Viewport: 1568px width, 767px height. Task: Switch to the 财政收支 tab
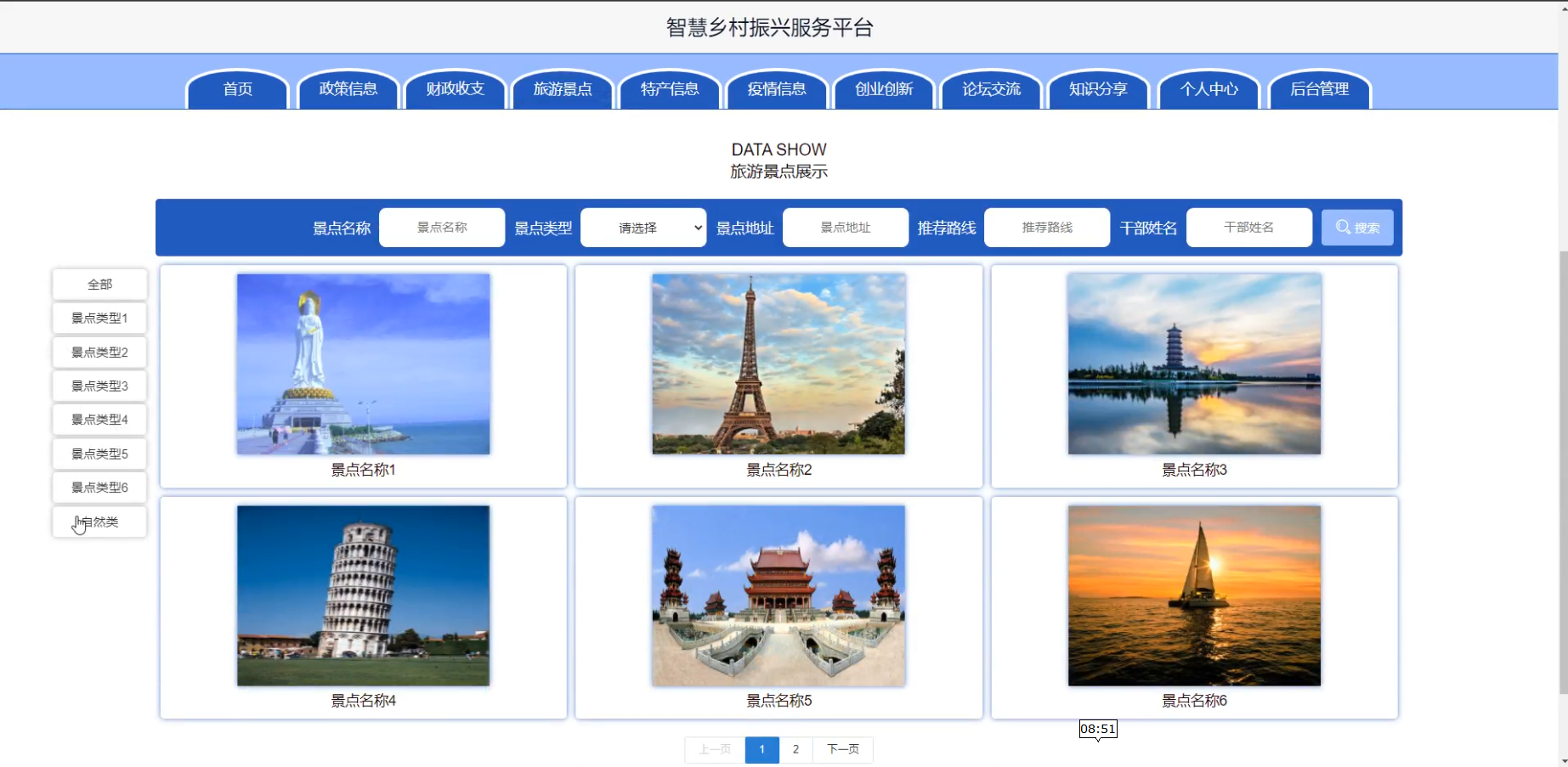coord(456,89)
